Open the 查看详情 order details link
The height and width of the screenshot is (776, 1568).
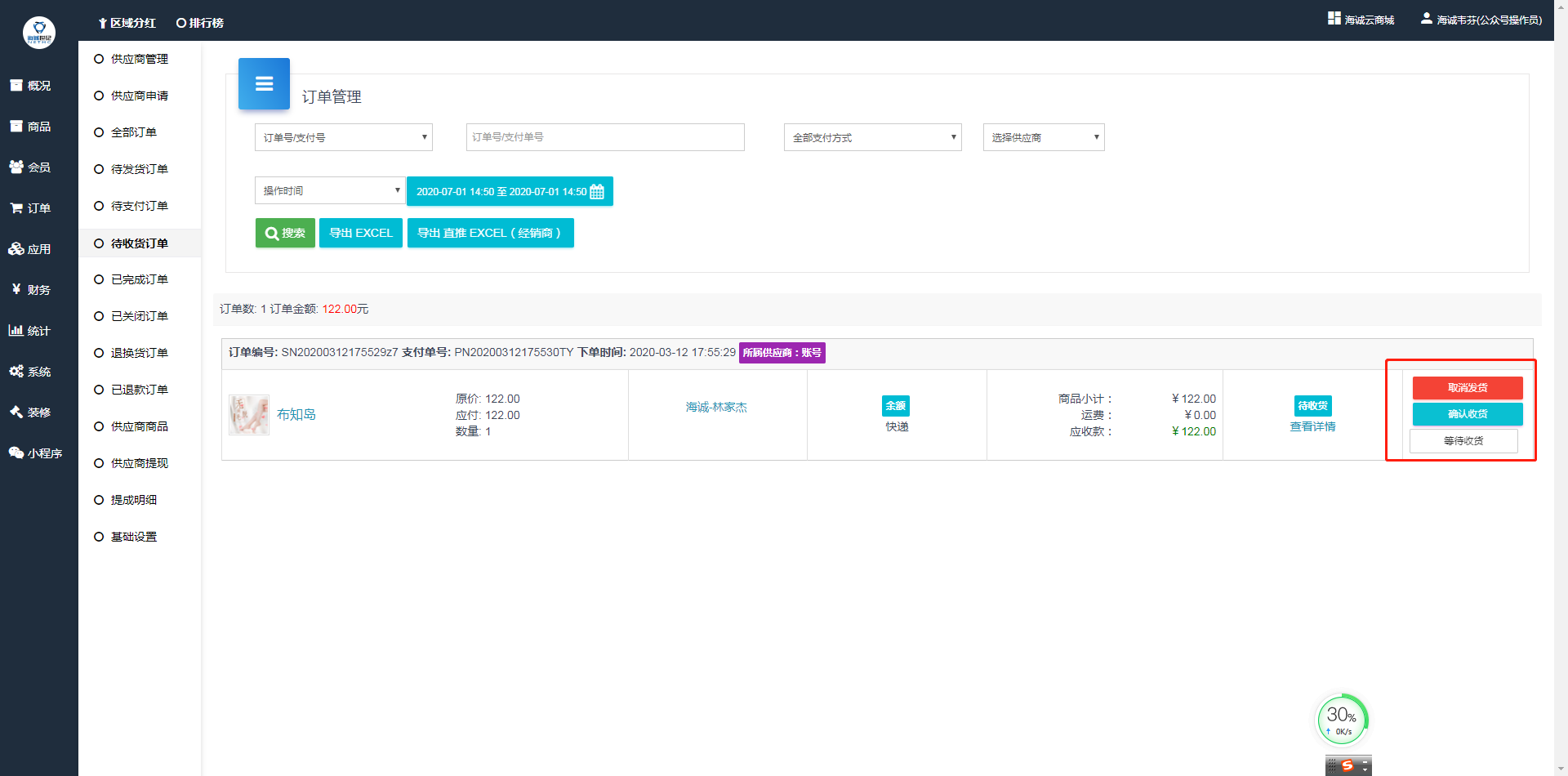point(1312,426)
